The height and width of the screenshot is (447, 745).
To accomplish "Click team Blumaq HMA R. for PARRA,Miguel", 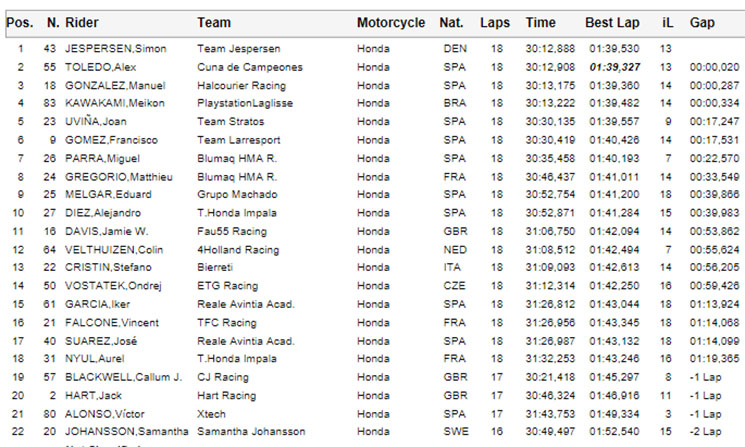I will click(x=237, y=159).
